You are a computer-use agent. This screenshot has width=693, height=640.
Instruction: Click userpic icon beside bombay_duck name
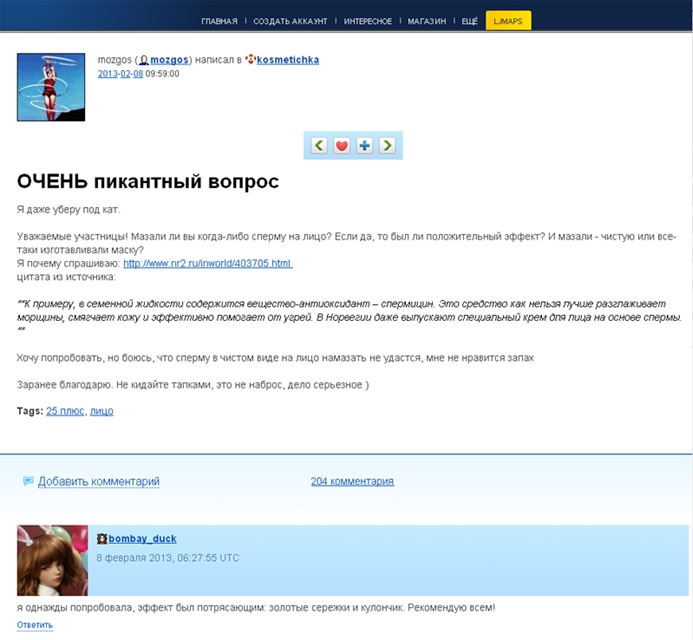(x=102, y=539)
